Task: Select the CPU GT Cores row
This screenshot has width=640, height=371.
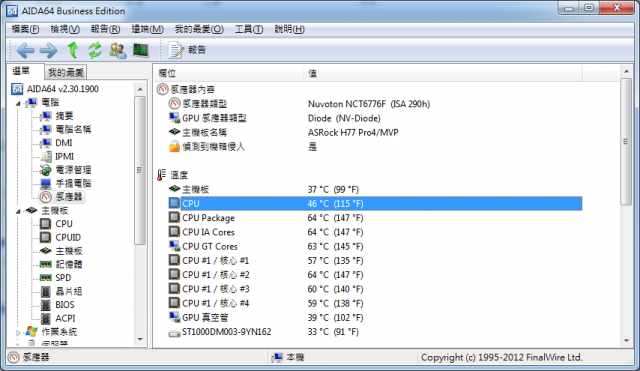Action: (x=376, y=247)
